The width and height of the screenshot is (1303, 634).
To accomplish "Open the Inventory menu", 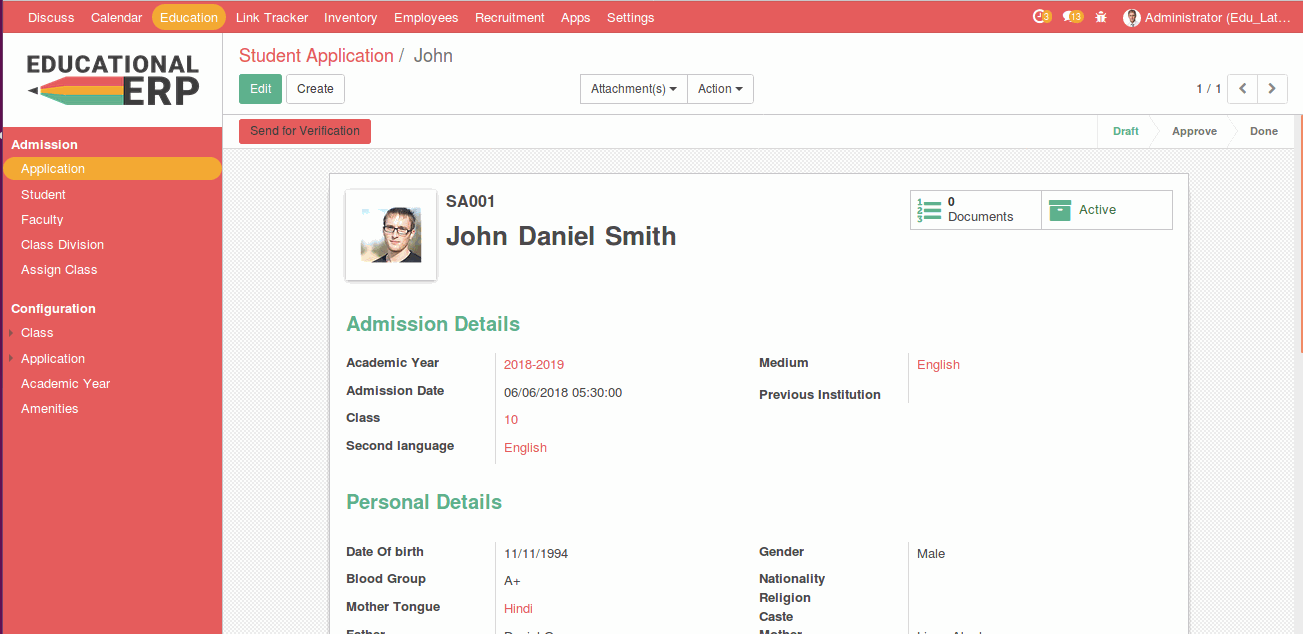I will (x=350, y=17).
